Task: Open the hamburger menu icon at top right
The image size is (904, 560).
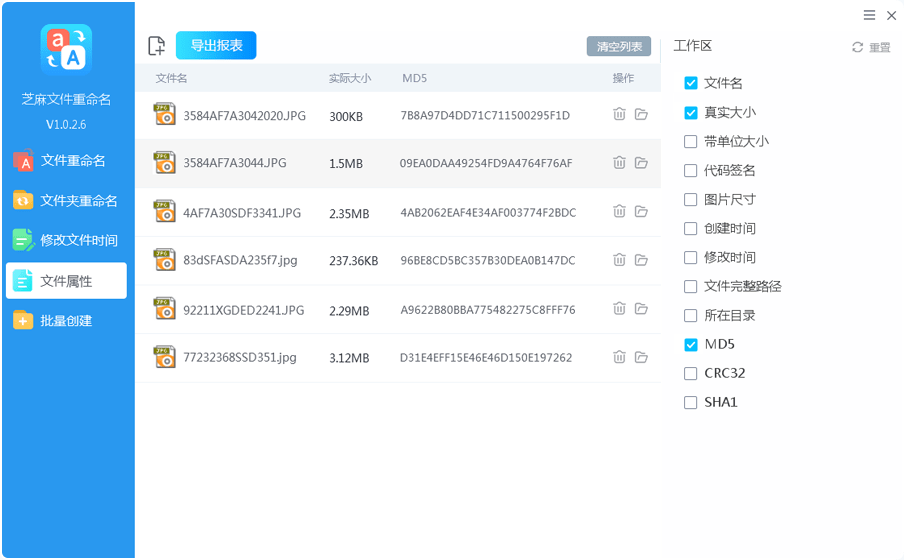Action: click(x=869, y=15)
